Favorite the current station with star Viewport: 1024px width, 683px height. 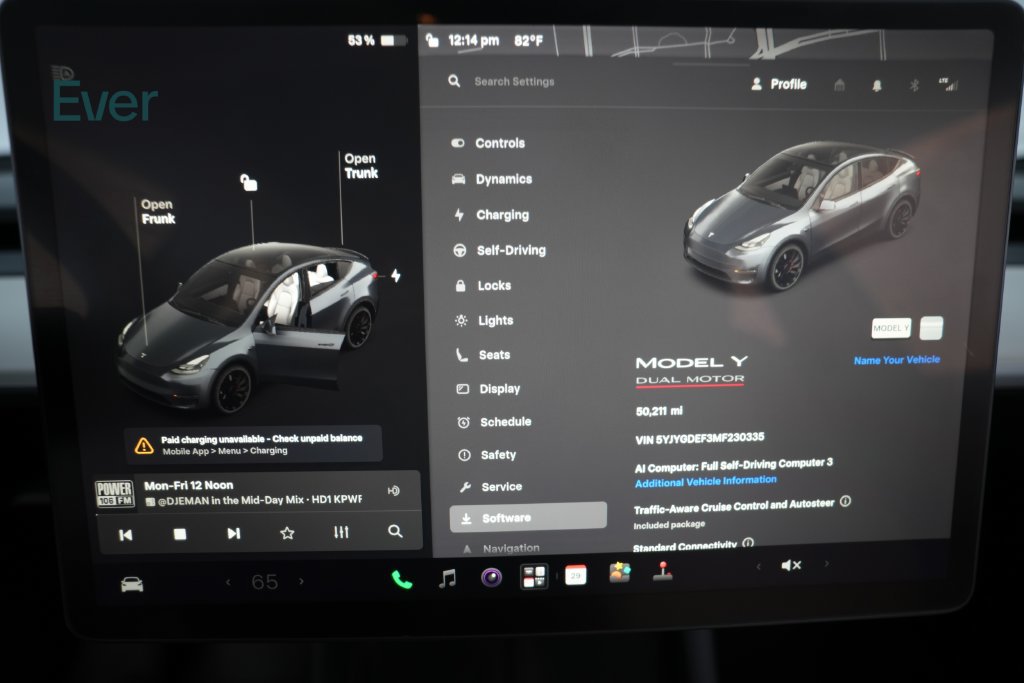pyautogui.click(x=287, y=533)
